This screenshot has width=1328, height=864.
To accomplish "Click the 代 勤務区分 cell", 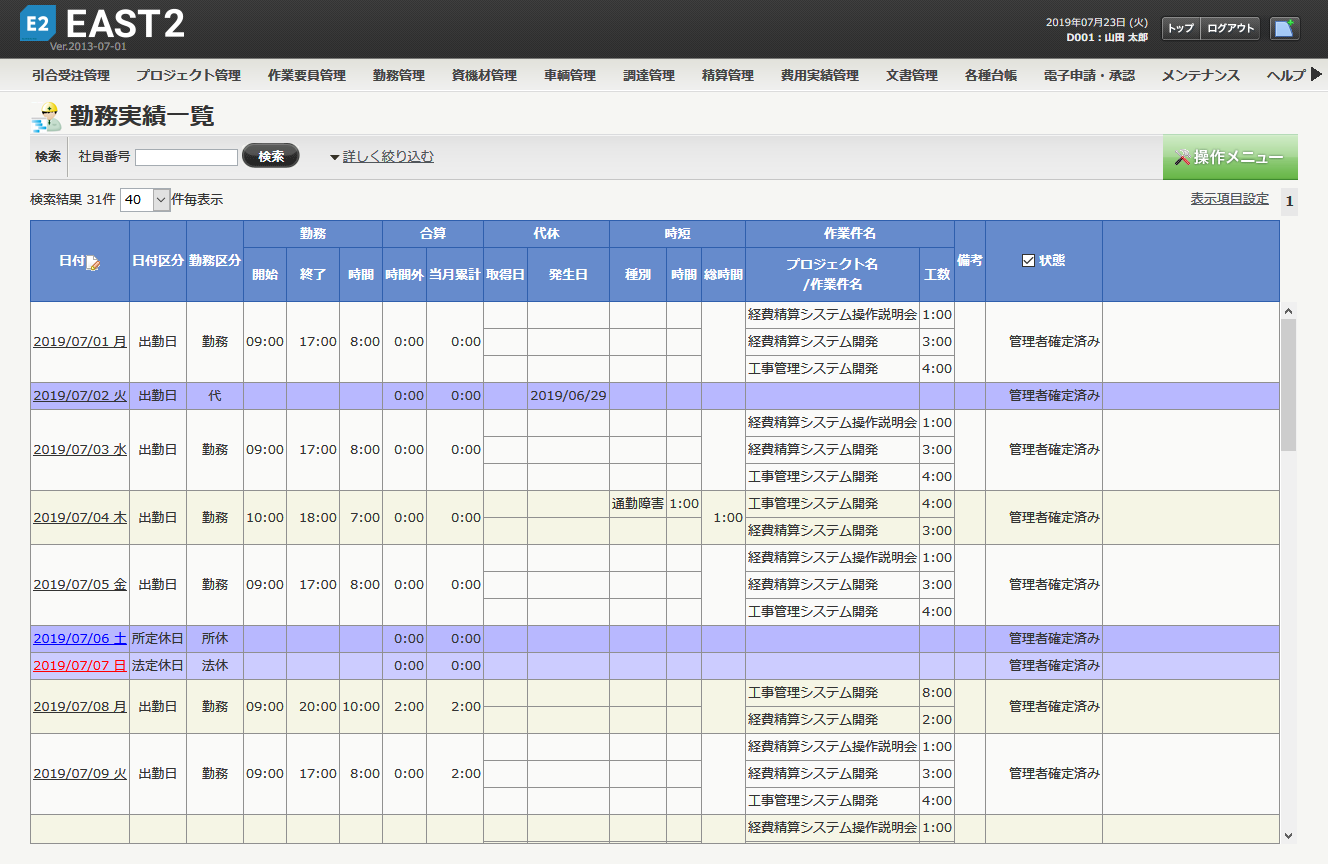I will click(x=215, y=396).
